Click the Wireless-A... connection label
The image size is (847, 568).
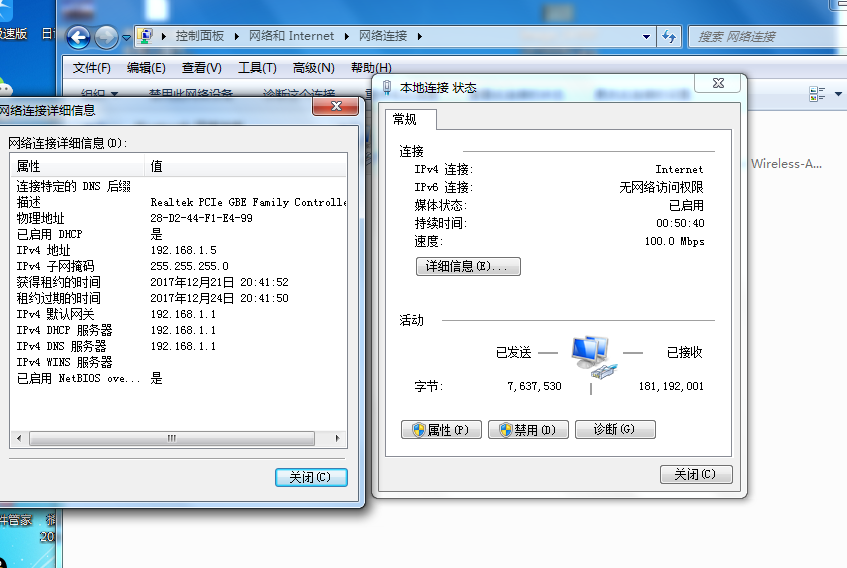(786, 164)
